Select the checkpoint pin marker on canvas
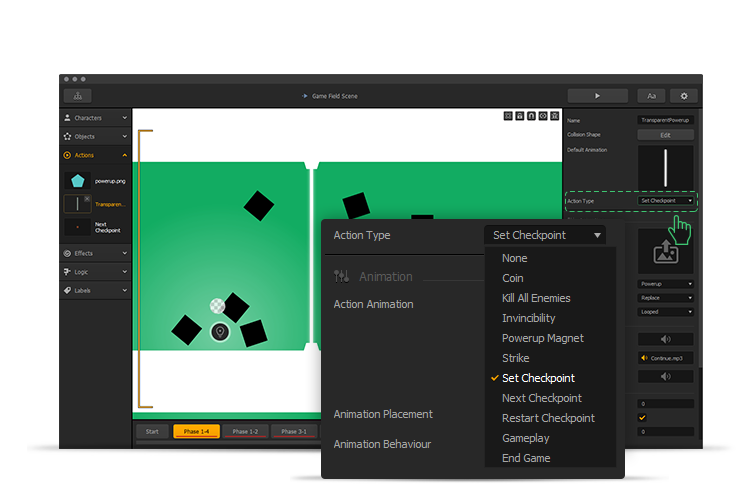This screenshot has width=756, height=503. [x=220, y=332]
